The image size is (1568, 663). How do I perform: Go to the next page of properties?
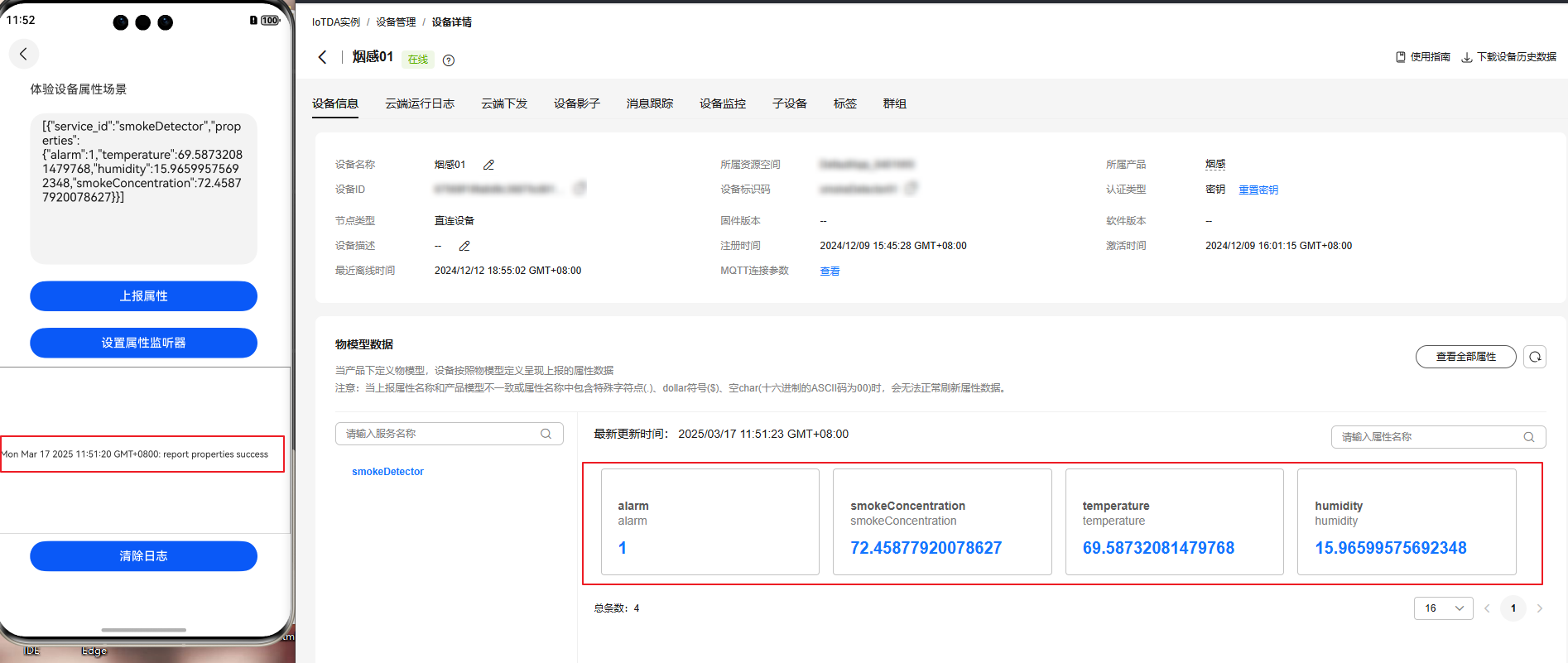point(1540,608)
